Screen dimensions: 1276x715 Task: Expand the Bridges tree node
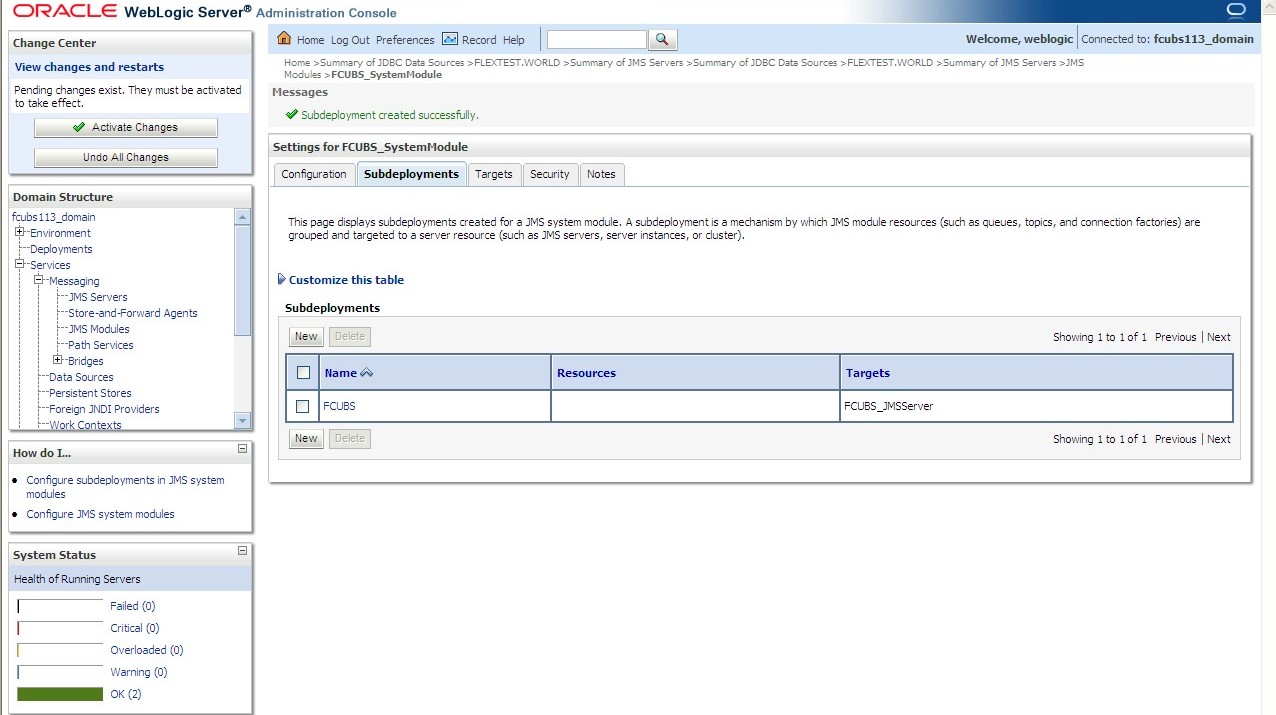pos(57,361)
